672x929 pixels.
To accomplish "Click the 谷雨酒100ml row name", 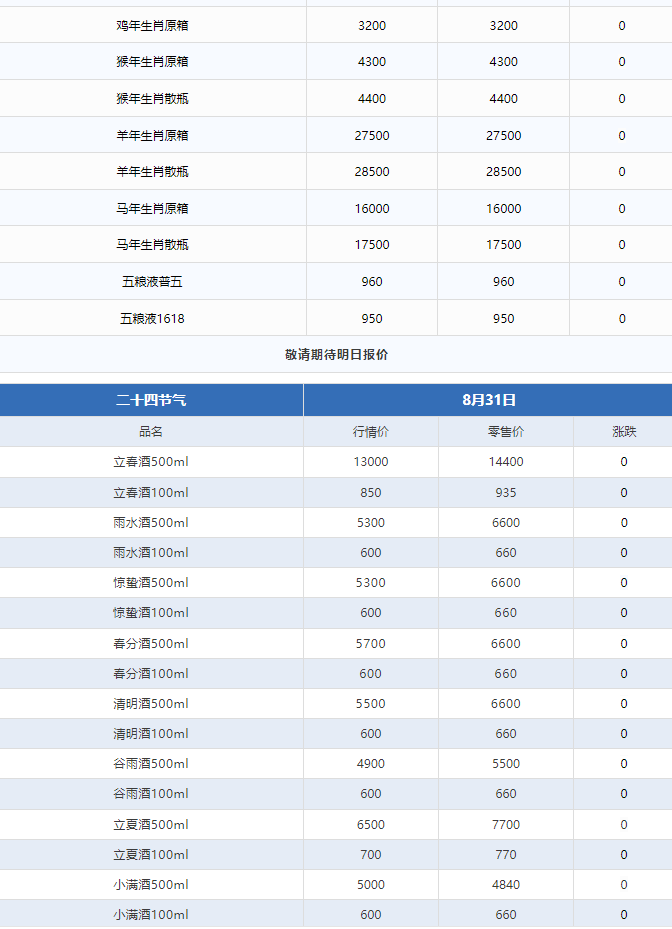I will click(x=151, y=793).
